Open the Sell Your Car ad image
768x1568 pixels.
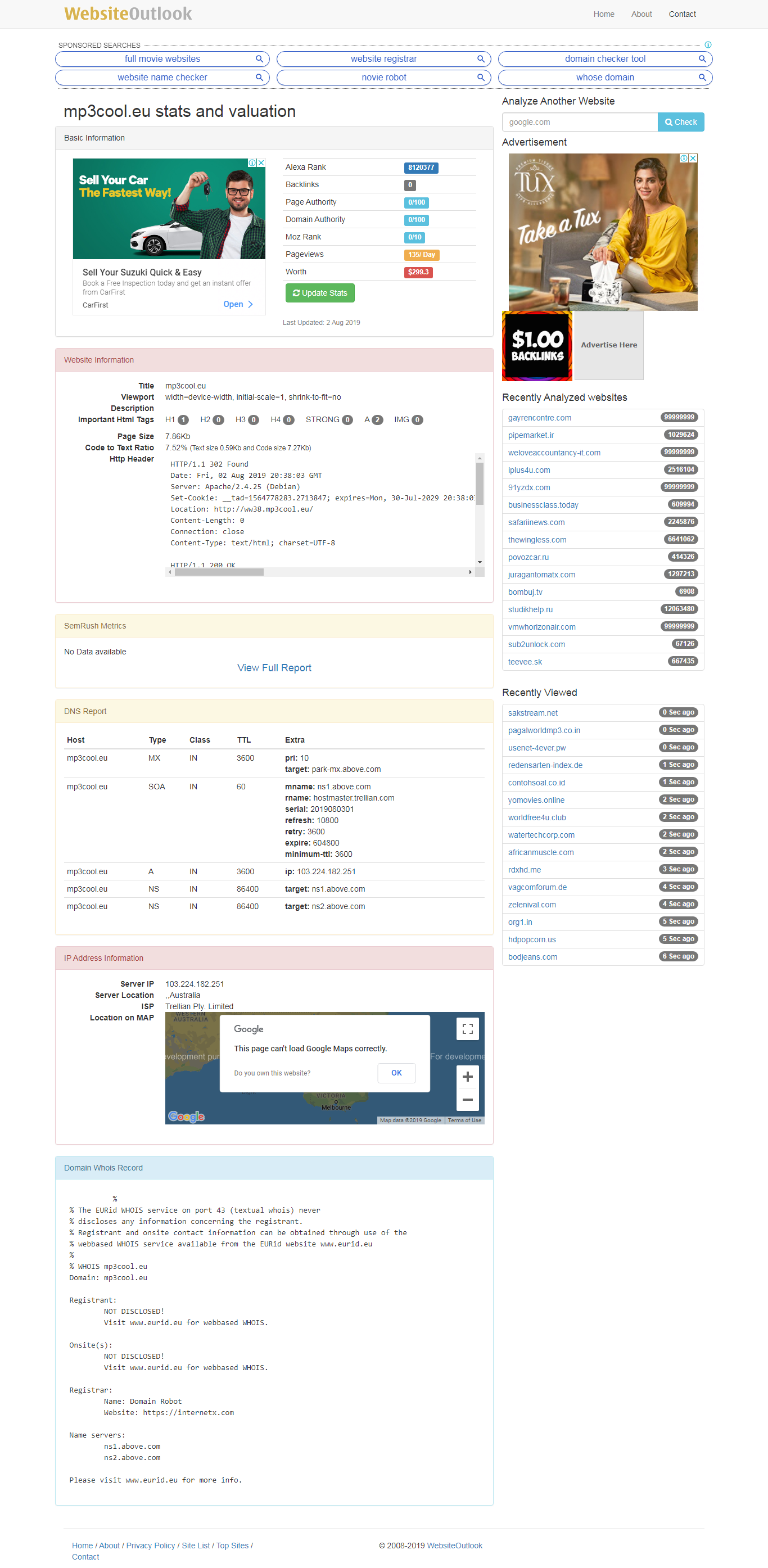(169, 209)
